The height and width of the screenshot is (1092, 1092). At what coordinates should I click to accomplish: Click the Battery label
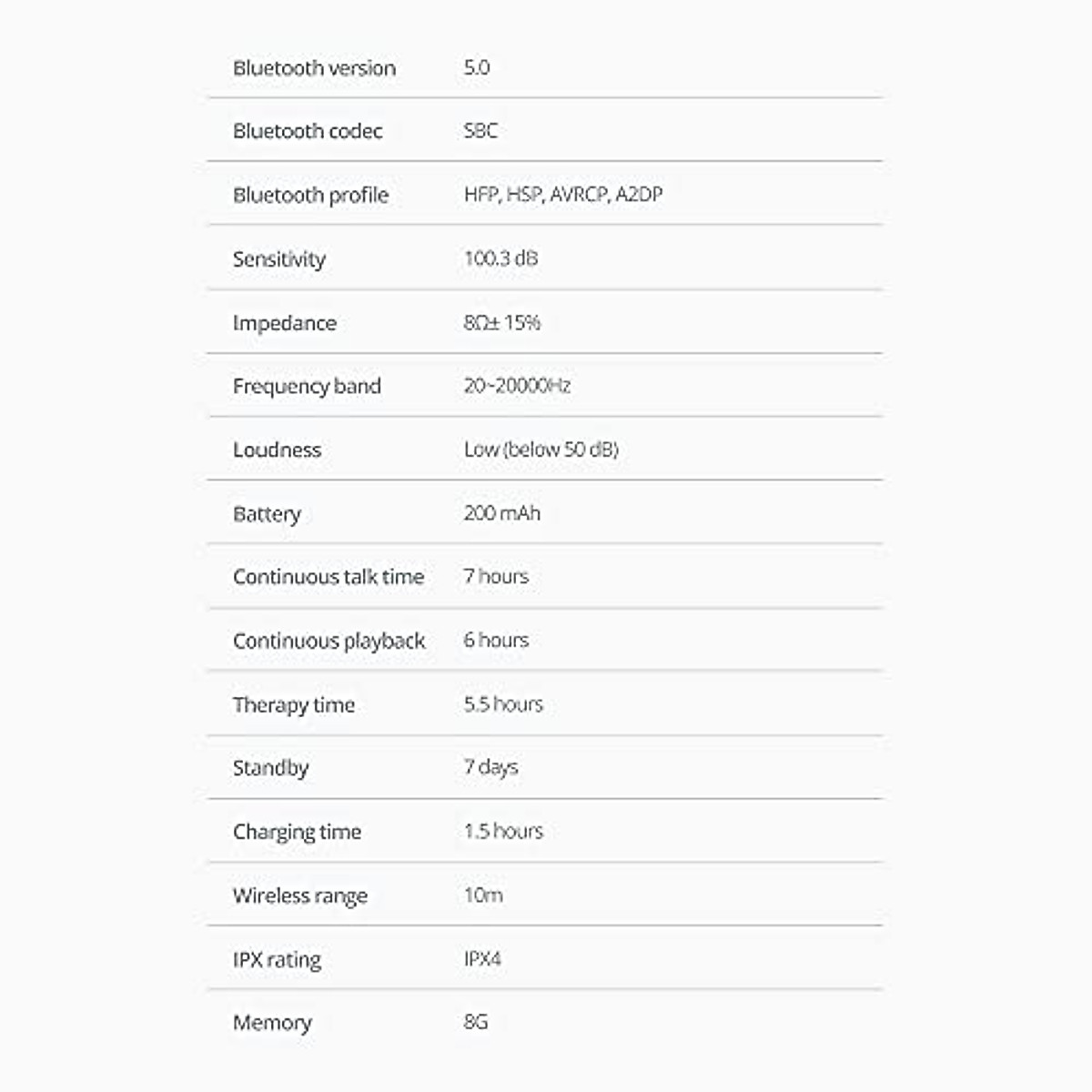[267, 514]
